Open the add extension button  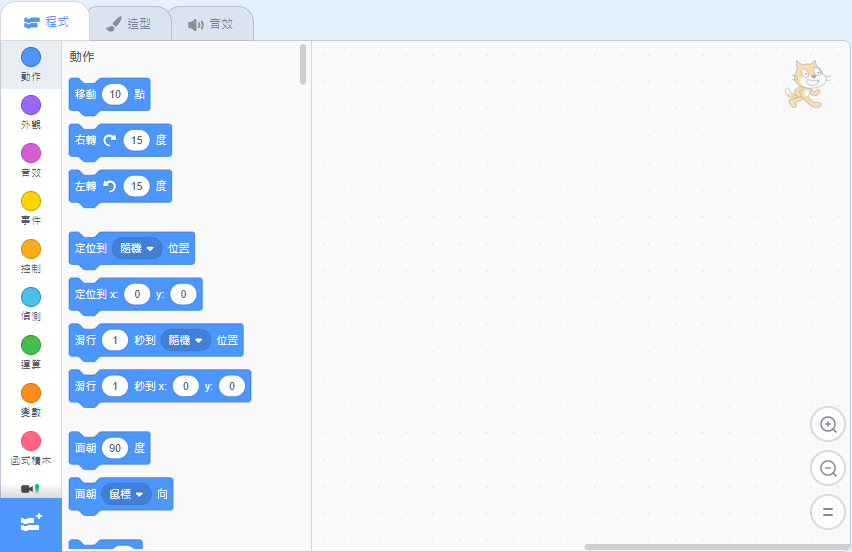point(30,524)
